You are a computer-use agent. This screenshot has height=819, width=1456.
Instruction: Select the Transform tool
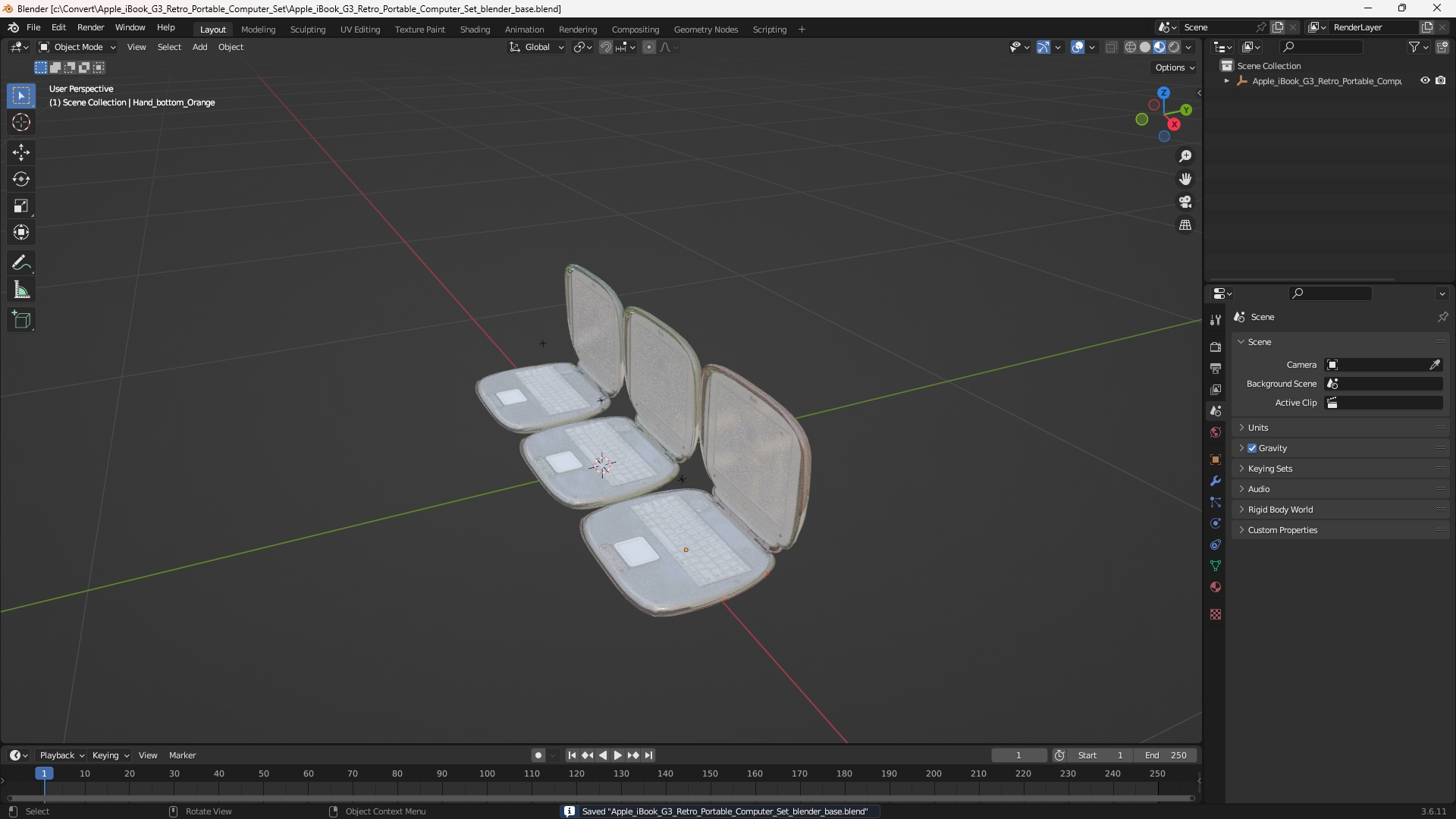(21, 232)
